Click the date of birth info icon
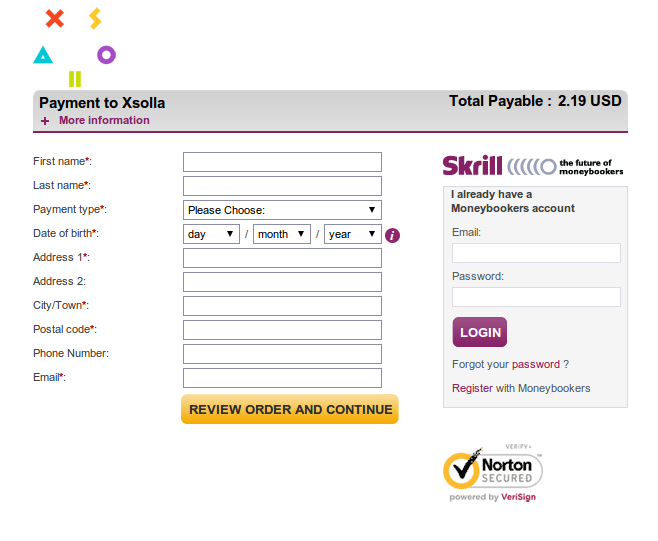 click(392, 235)
